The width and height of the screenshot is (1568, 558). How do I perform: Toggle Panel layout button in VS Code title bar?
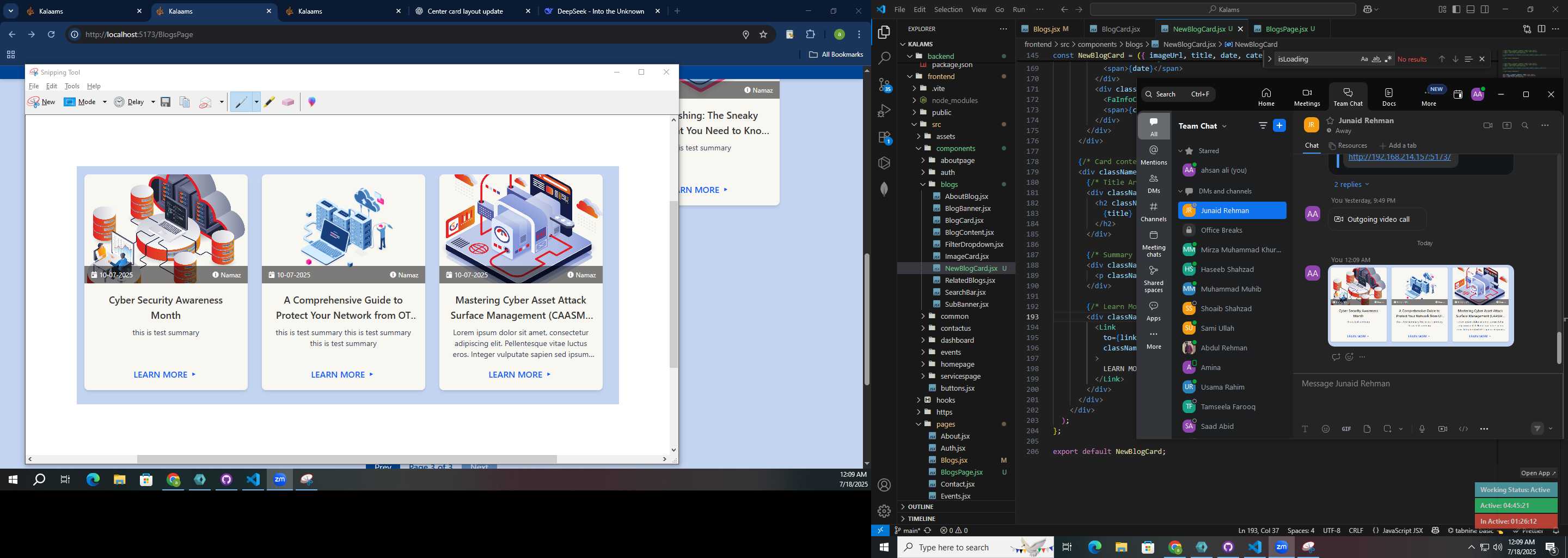1471,10
